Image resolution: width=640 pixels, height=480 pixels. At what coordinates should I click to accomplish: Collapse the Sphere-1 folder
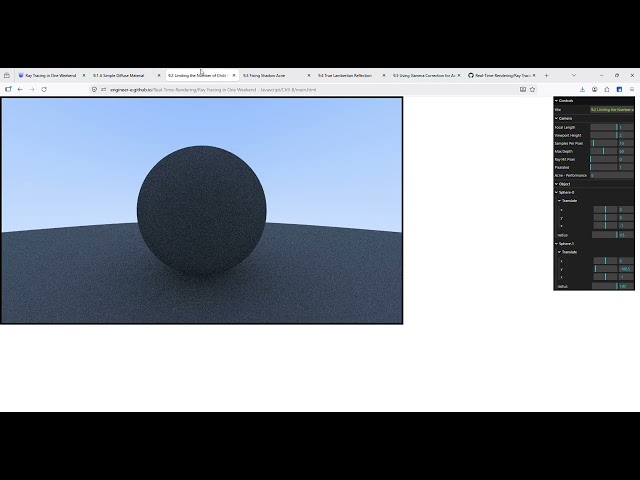[x=594, y=244]
